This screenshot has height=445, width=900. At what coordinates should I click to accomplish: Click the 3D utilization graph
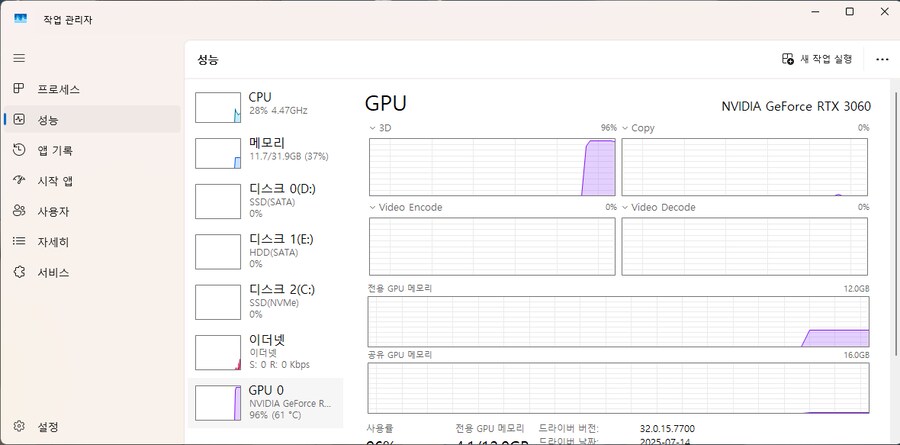[x=492, y=167]
